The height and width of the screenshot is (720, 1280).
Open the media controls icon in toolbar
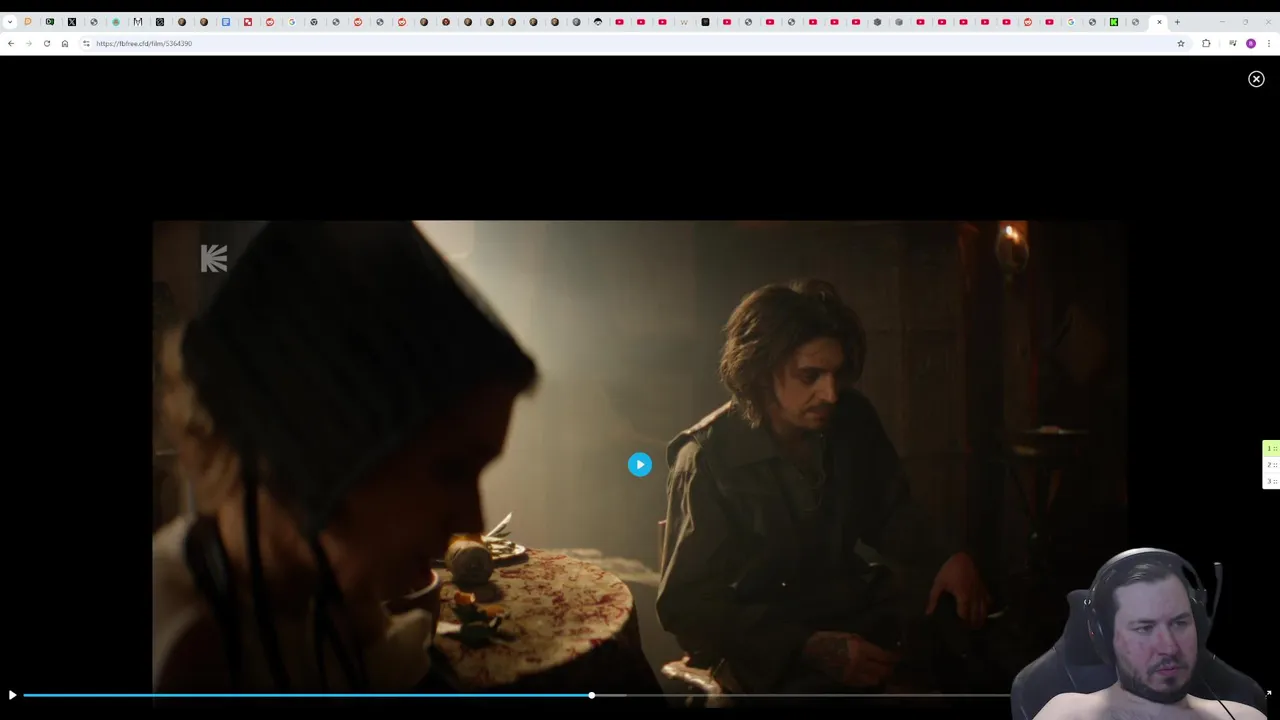click(x=1233, y=43)
